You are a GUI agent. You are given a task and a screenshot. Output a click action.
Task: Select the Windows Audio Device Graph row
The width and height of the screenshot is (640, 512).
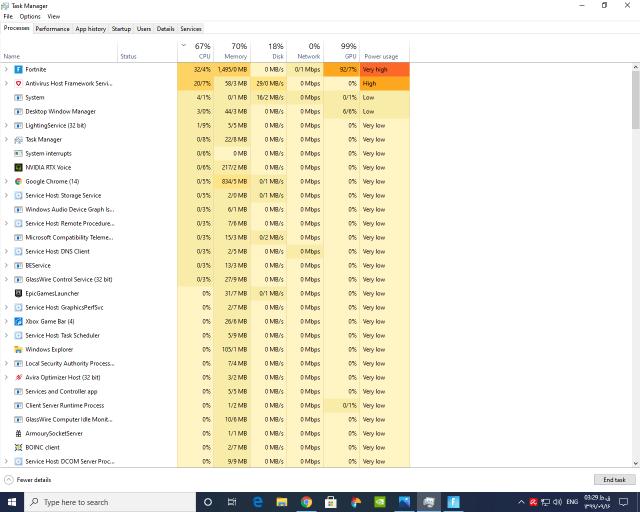[205, 209]
